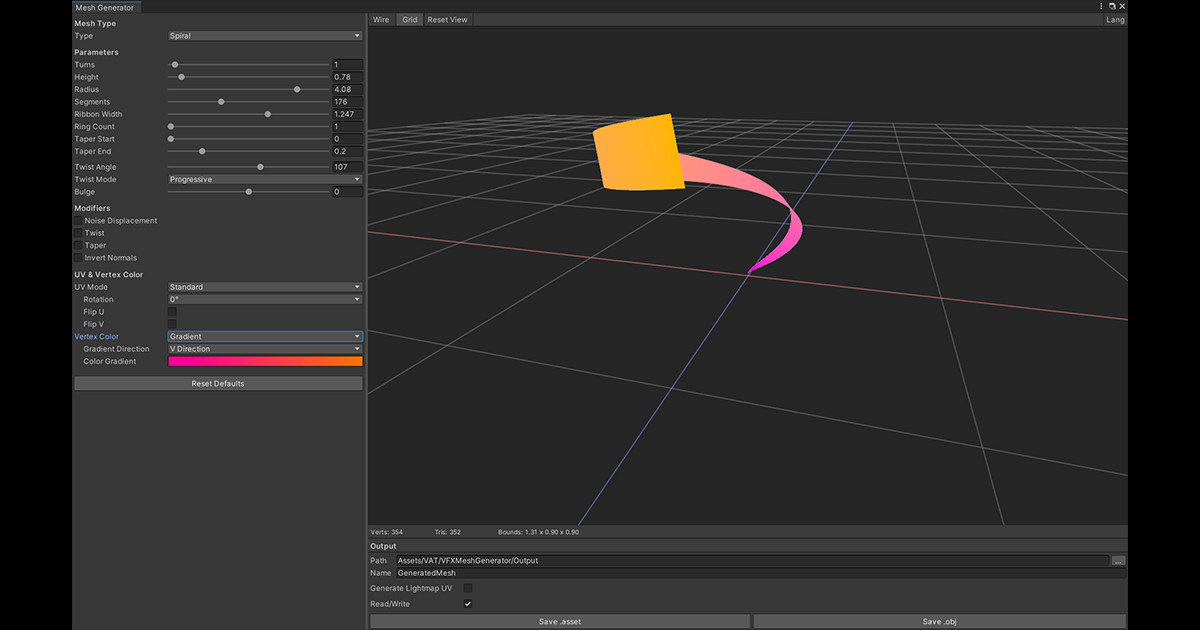Open the UV Mode dropdown showing Standard
Image resolution: width=1200 pixels, height=630 pixels.
click(265, 287)
